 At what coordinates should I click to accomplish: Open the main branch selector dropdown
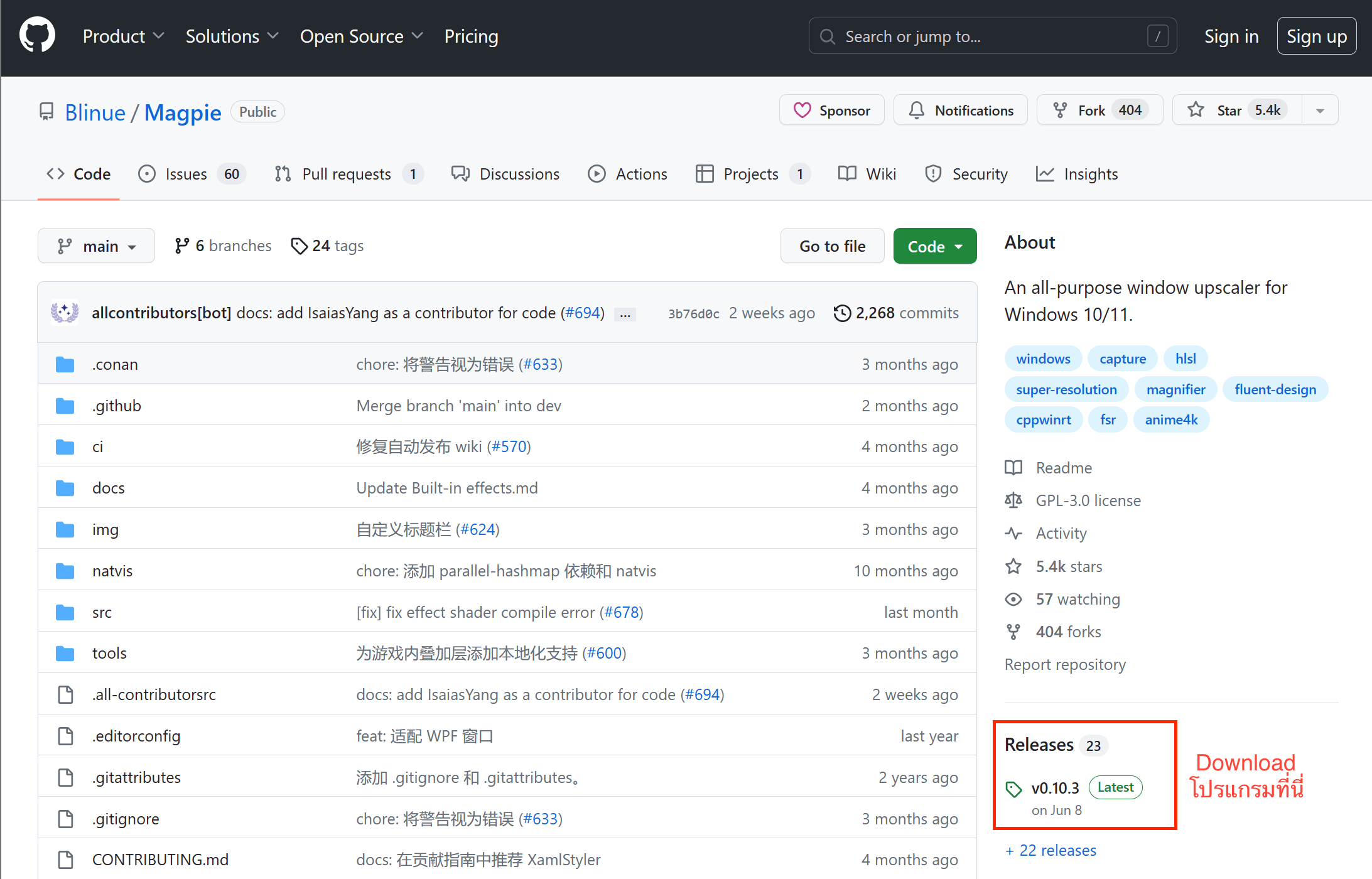pyautogui.click(x=96, y=245)
